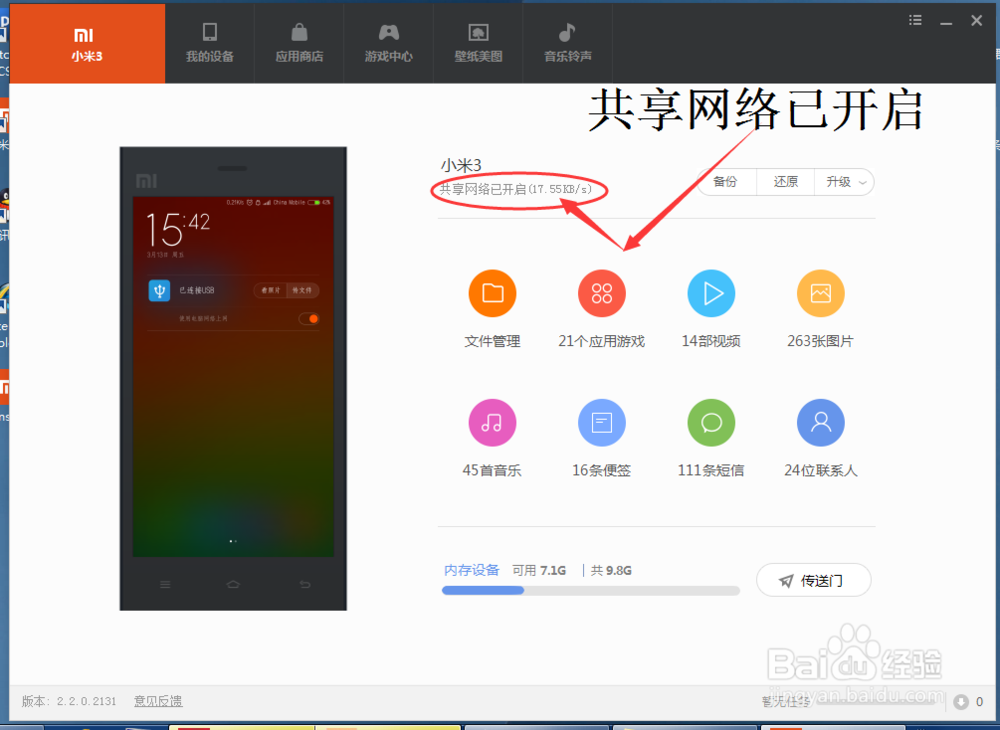Open the 16条便签 notes section
1000x730 pixels.
pos(601,422)
